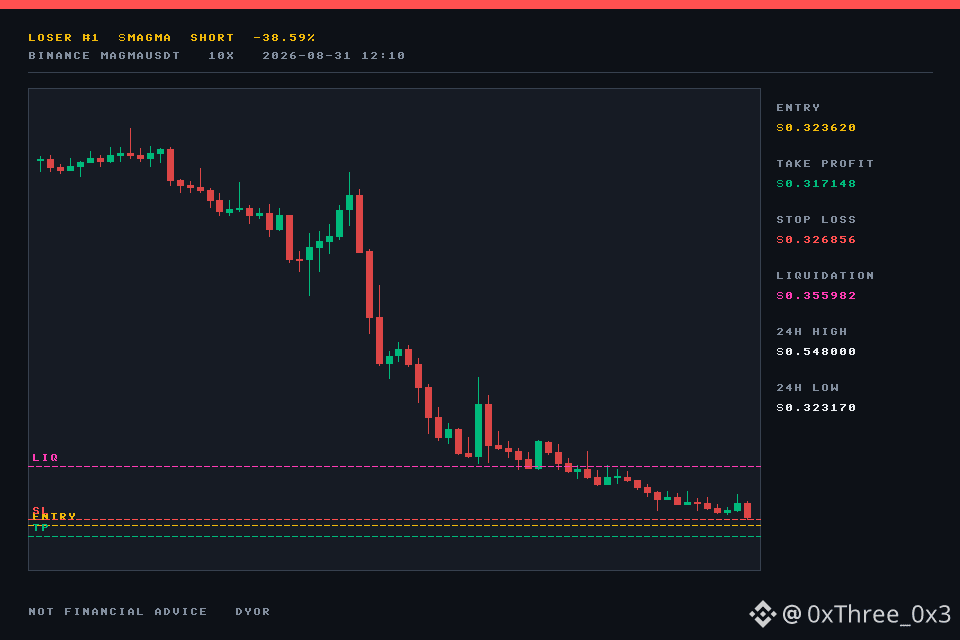Select the entry price $0.323620
960x640 pixels.
(x=816, y=128)
